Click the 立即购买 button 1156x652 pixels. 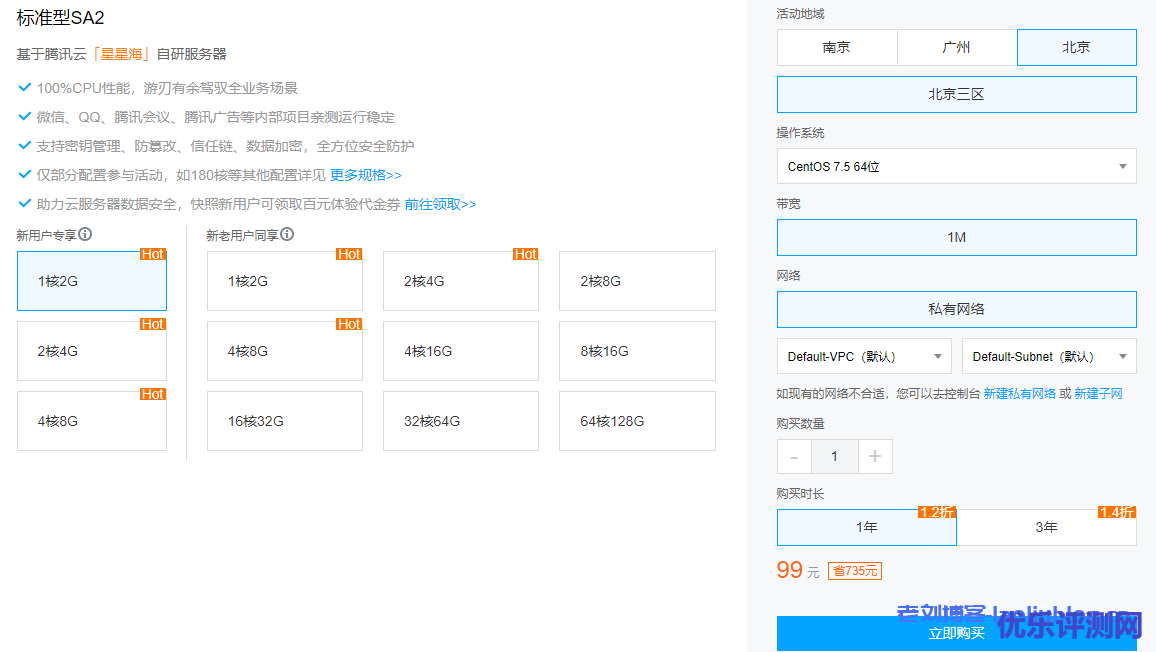pyautogui.click(x=956, y=633)
